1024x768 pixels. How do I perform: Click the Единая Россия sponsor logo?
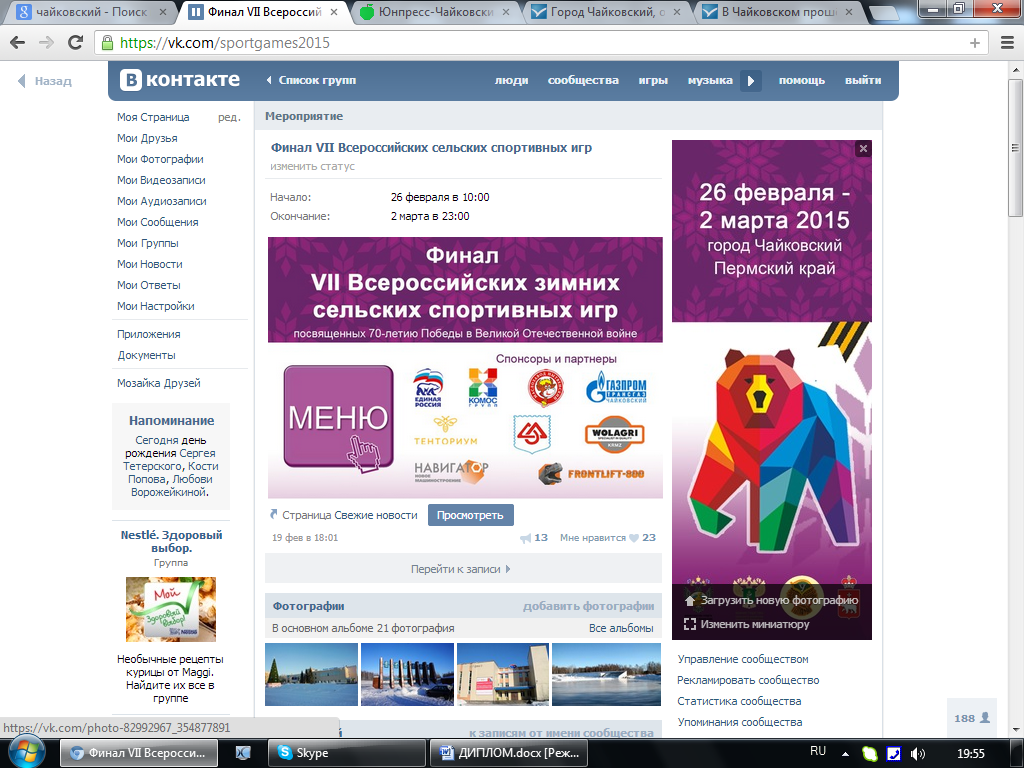pyautogui.click(x=428, y=387)
